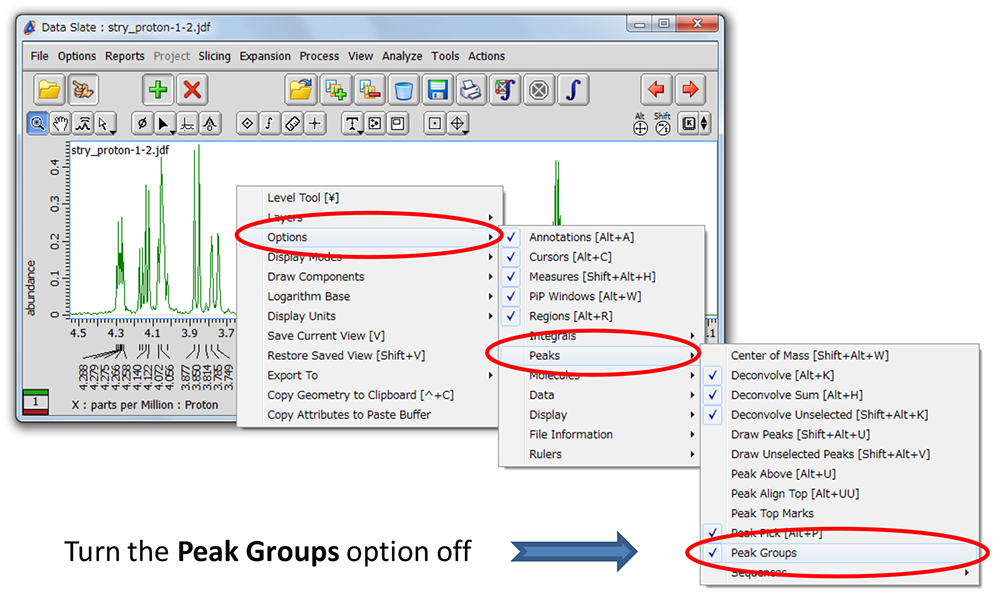The width and height of the screenshot is (1000, 599).
Task: Open the Slicing menu in menu bar
Action: 214,57
